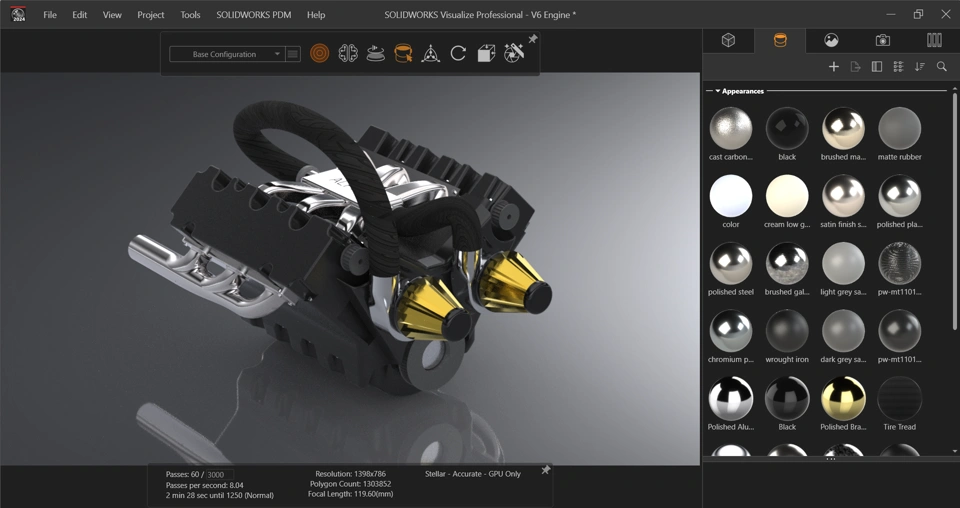Click the turntable icon in toolbar
This screenshot has height=508, width=960.
(375, 53)
